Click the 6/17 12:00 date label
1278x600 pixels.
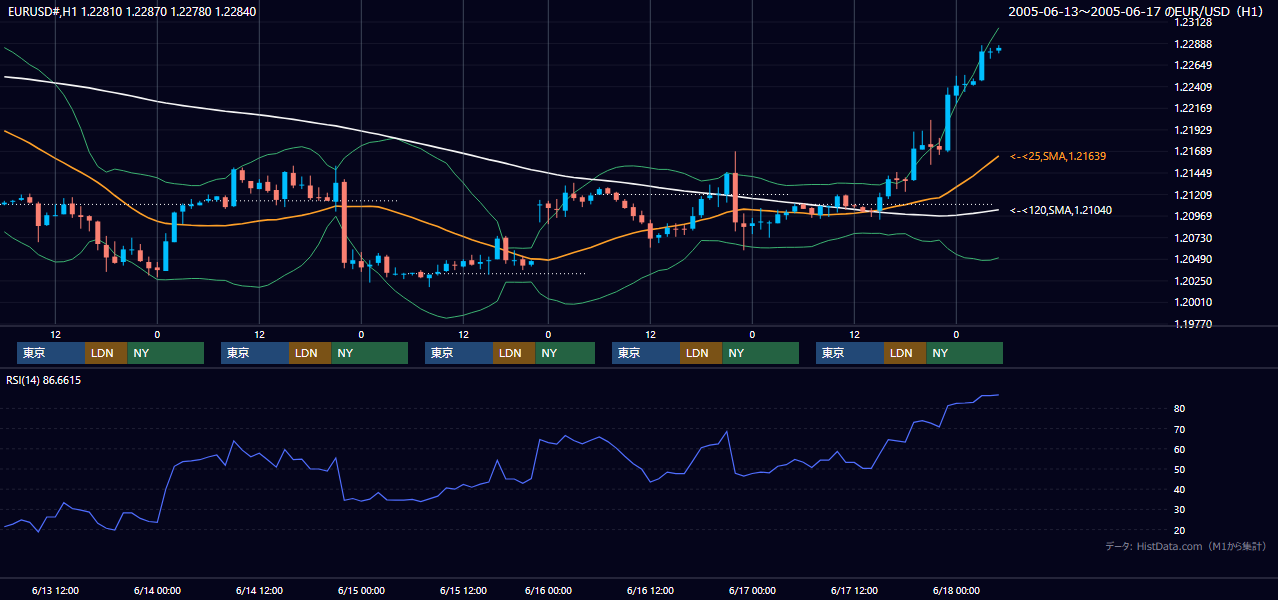click(x=855, y=590)
